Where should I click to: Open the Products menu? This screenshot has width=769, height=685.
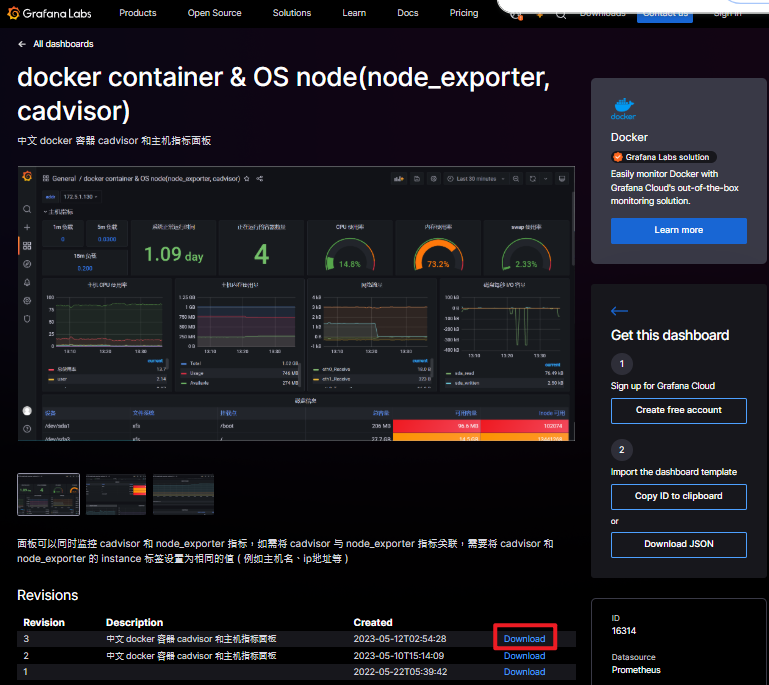[x=137, y=13]
